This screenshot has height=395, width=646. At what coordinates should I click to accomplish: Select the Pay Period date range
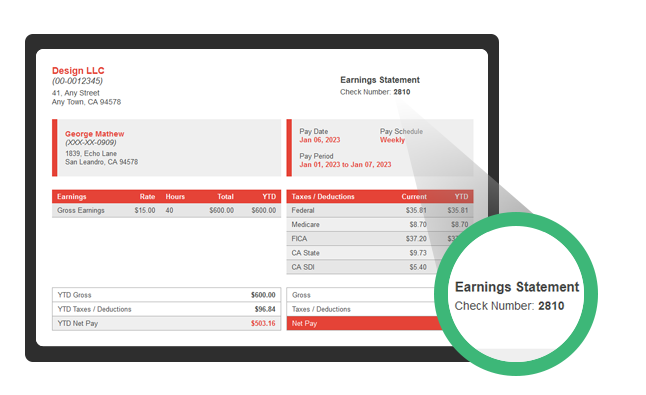(345, 164)
